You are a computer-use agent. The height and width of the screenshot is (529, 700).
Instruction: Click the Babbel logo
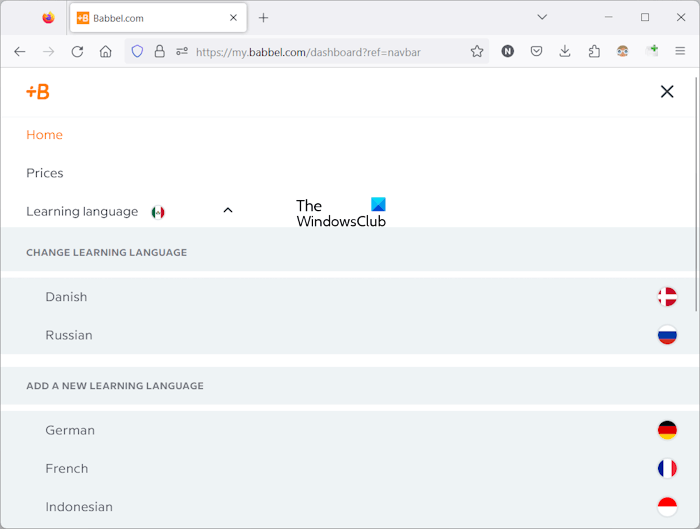tap(38, 92)
